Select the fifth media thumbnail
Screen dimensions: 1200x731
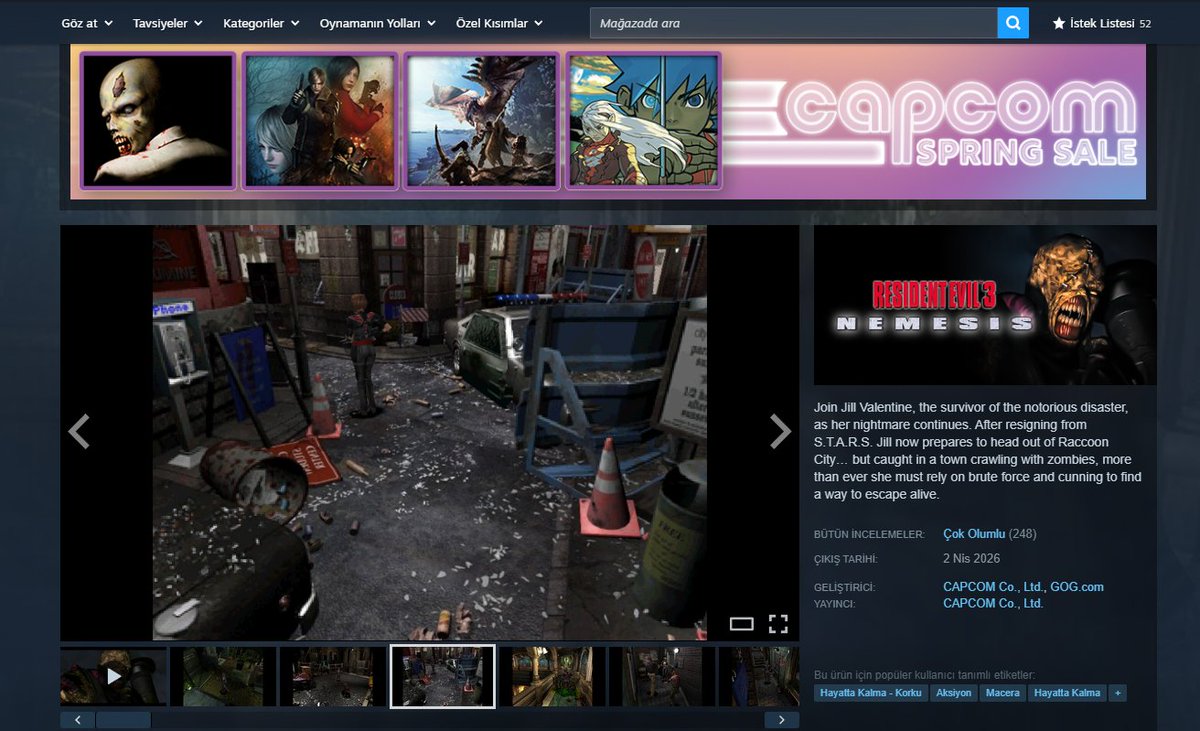[x=552, y=677]
